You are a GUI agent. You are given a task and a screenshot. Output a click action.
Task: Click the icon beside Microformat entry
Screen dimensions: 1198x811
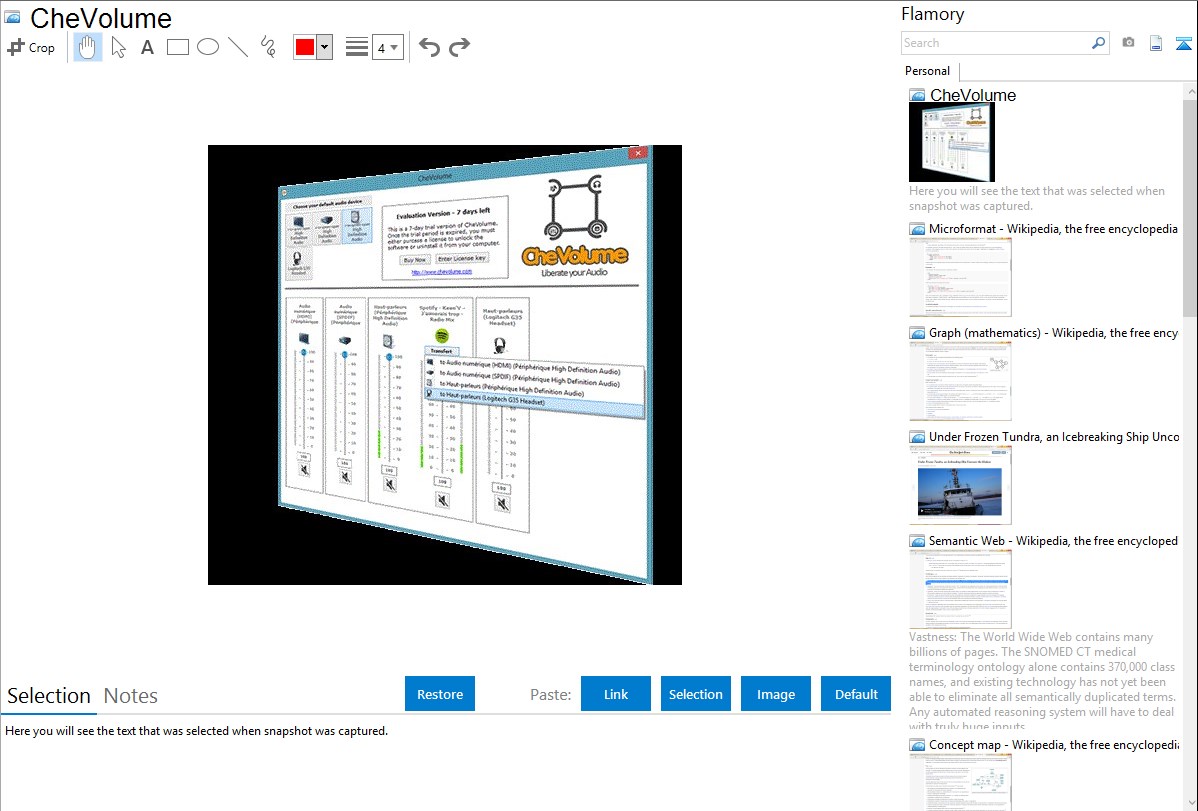(x=917, y=229)
